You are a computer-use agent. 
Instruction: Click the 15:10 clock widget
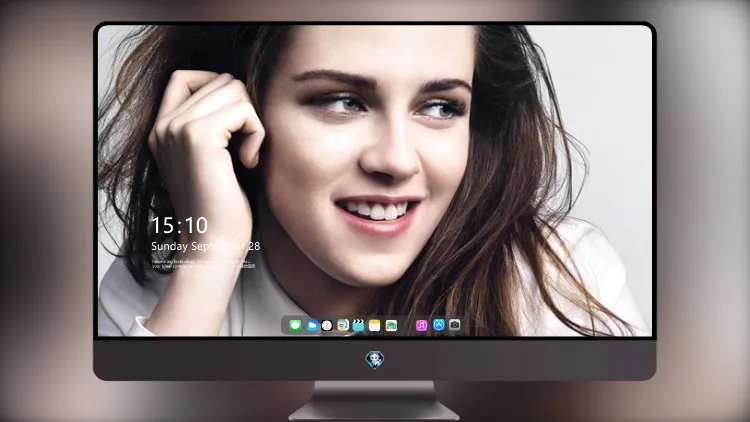tap(179, 225)
